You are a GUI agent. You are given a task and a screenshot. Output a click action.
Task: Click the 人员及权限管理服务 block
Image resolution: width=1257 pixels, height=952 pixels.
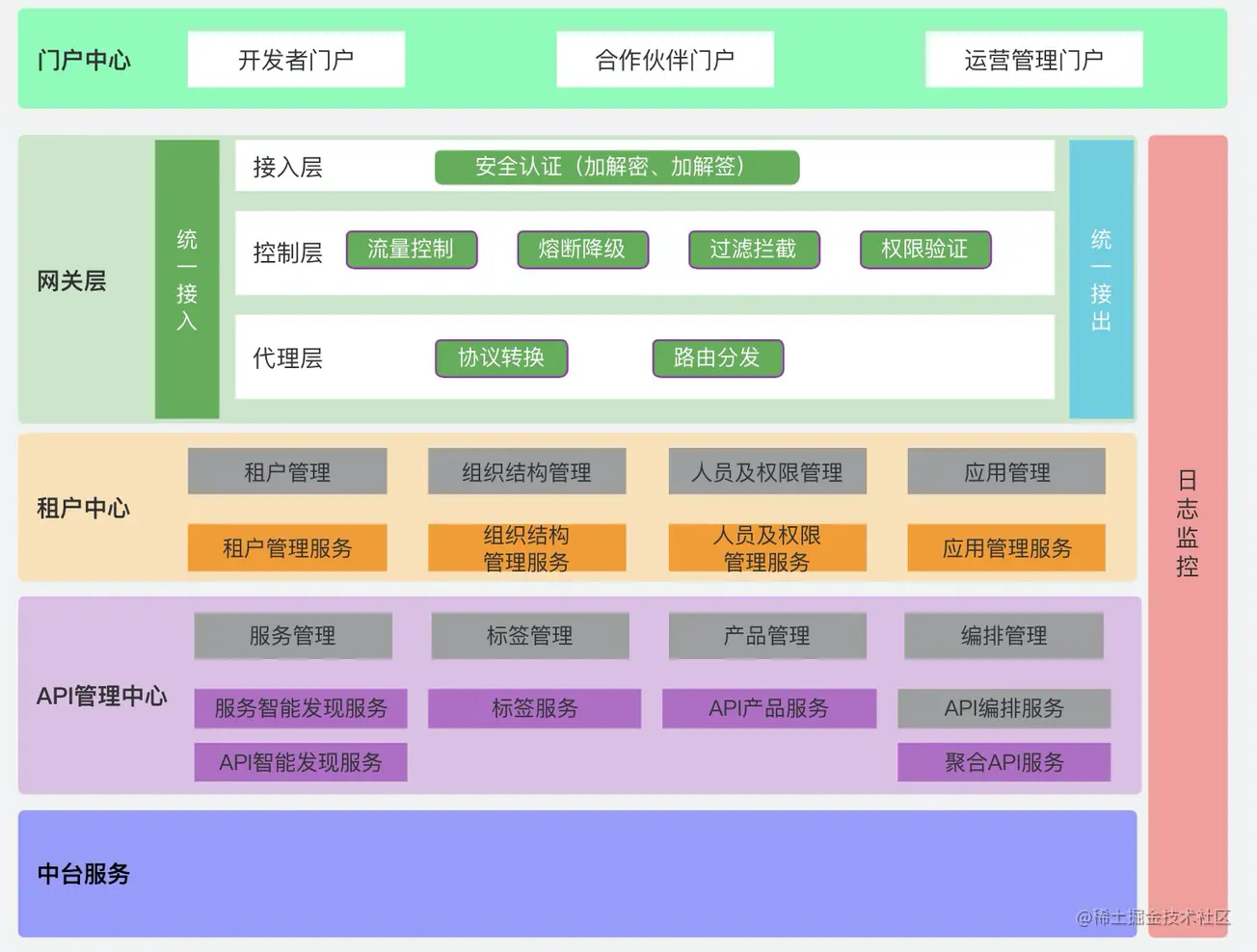tap(767, 548)
